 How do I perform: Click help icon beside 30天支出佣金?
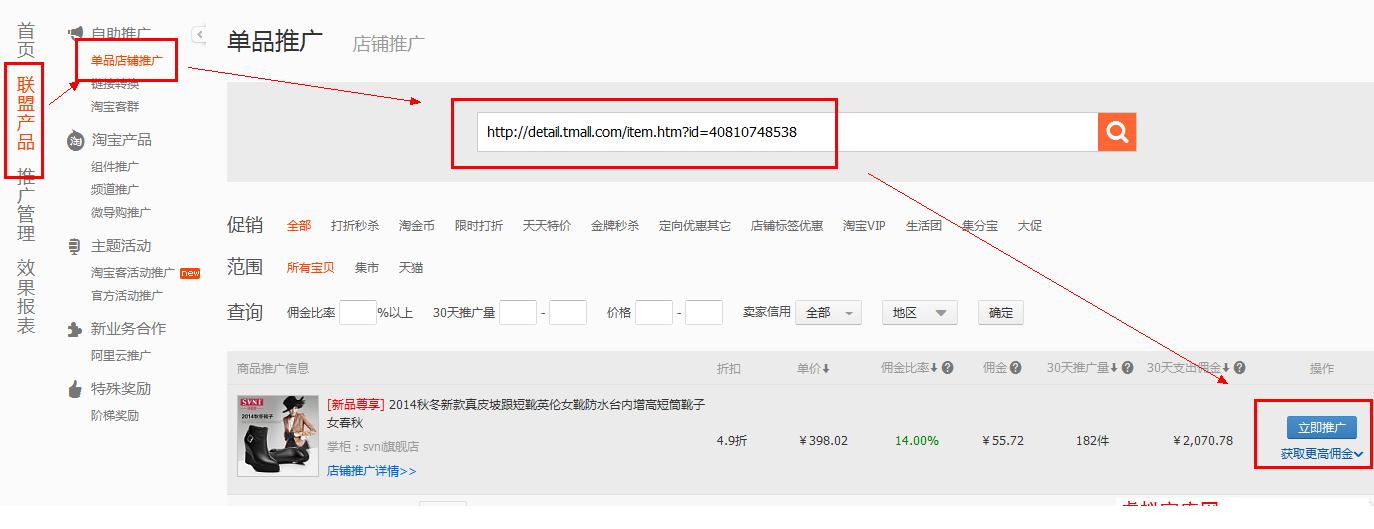1240,368
